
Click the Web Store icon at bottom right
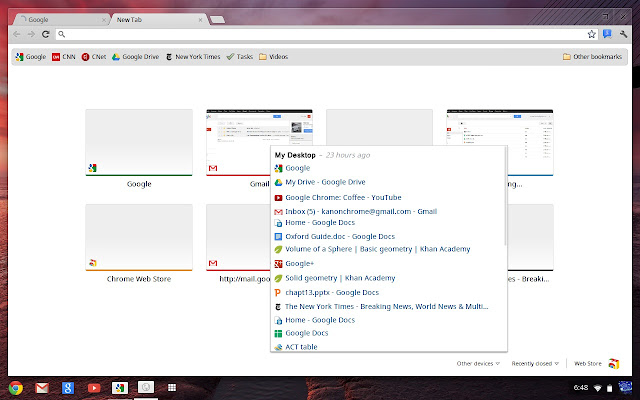click(x=614, y=363)
